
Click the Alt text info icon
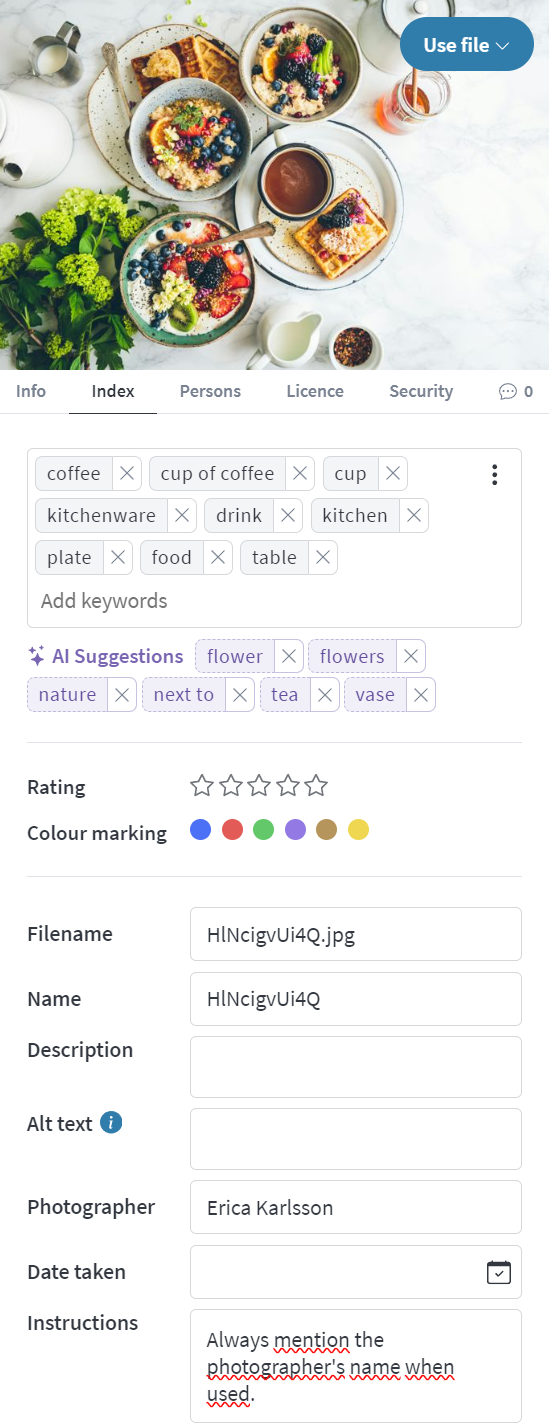click(x=112, y=1123)
